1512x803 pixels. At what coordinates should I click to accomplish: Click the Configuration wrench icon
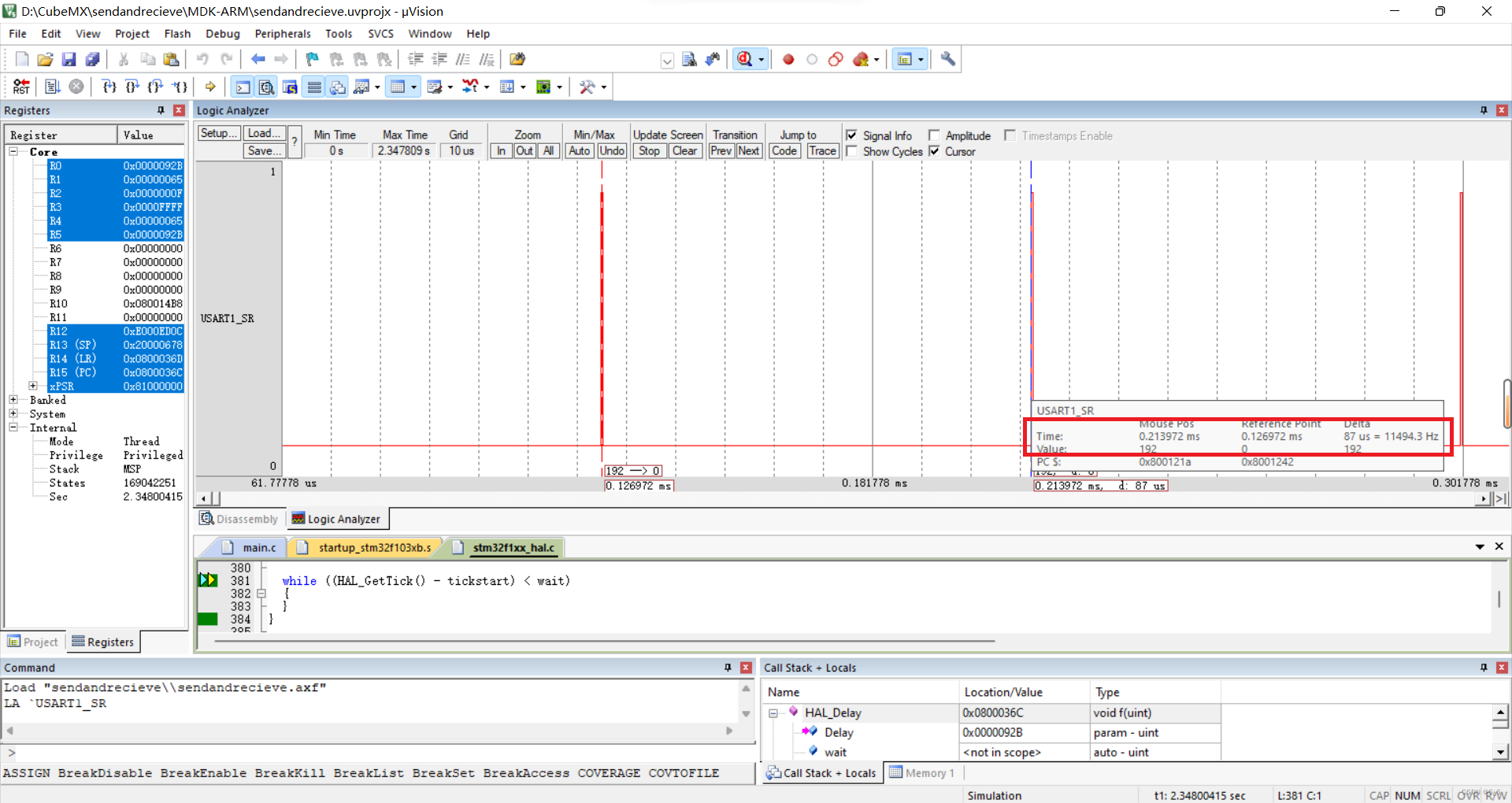click(x=948, y=59)
